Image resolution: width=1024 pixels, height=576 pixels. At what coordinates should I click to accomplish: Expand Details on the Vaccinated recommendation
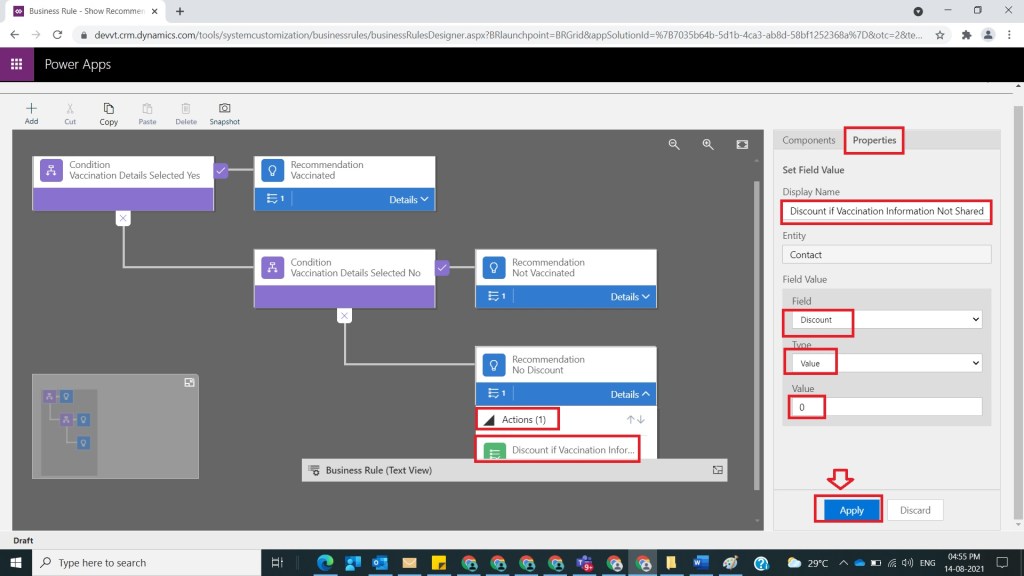[409, 199]
